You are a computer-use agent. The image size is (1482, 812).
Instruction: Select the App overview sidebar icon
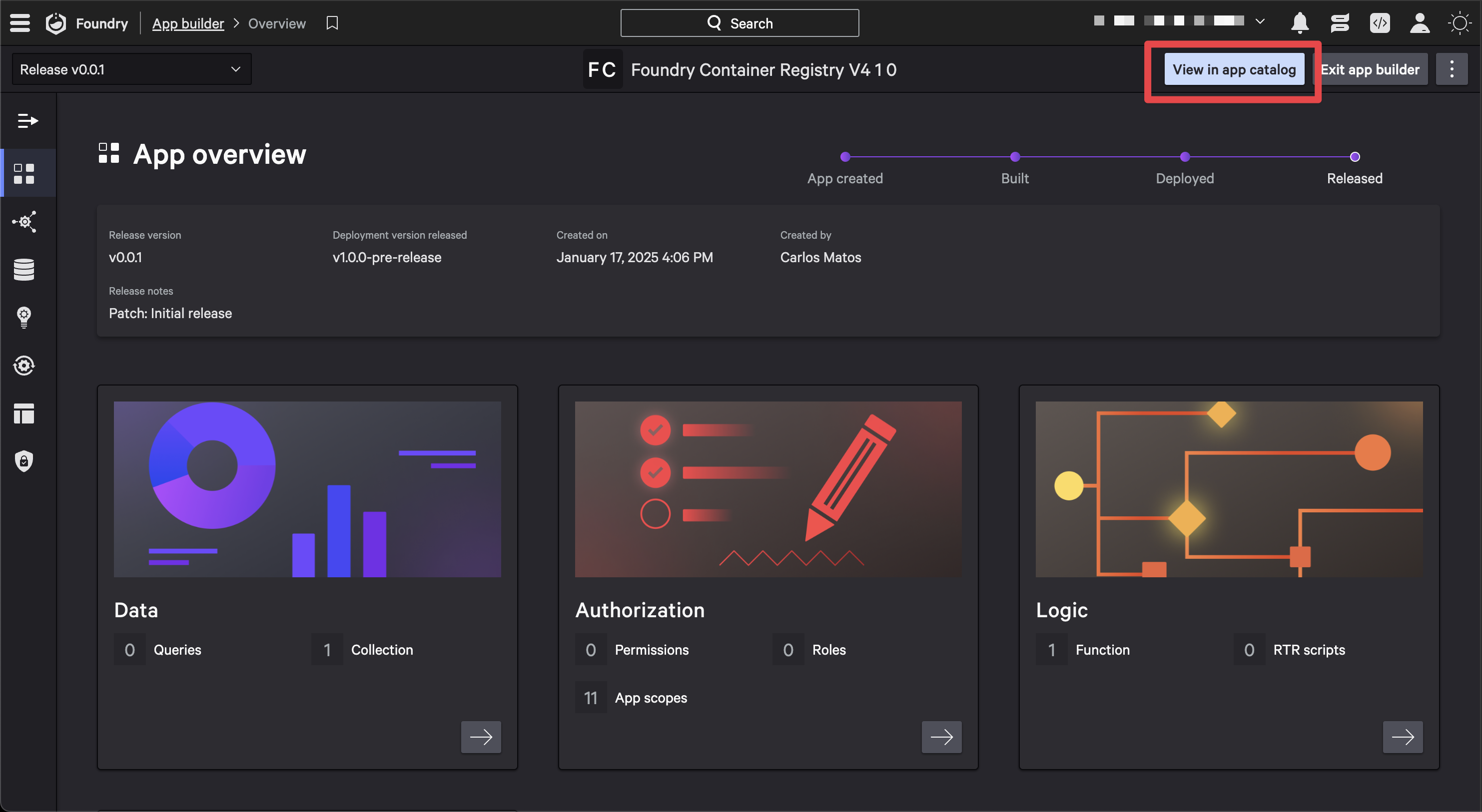click(24, 174)
